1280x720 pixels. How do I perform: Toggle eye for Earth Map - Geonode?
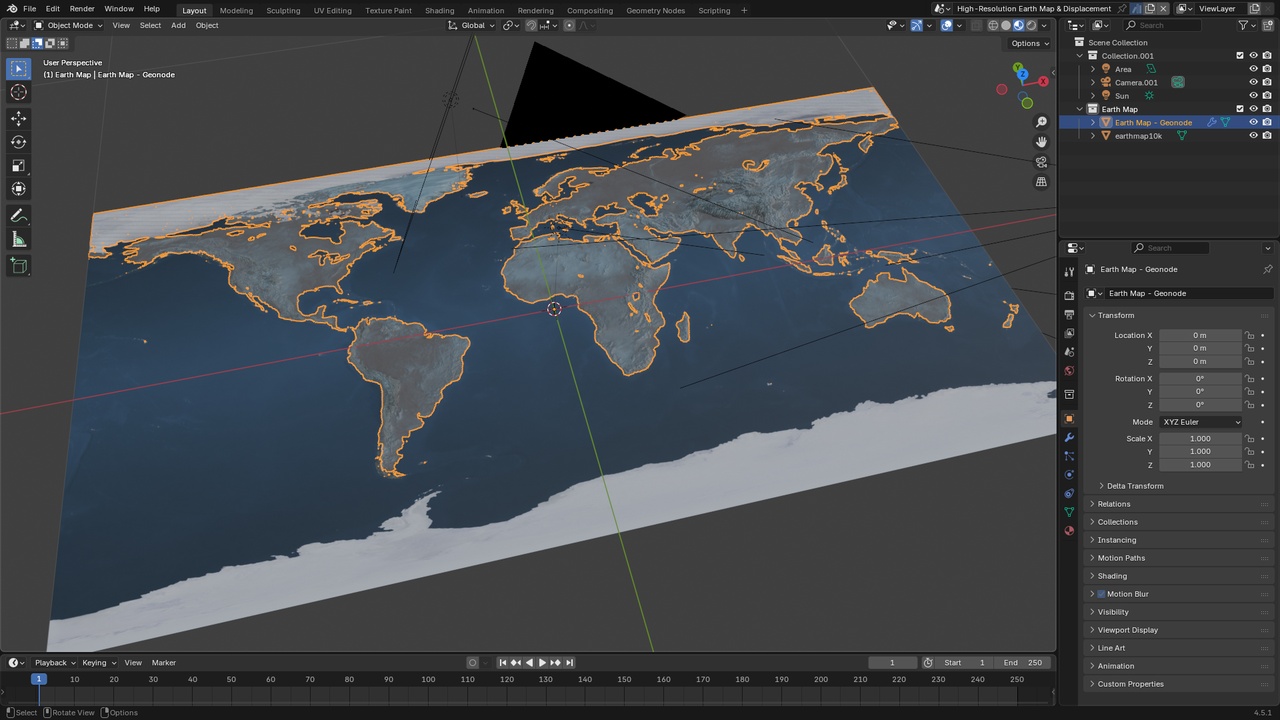click(1253, 122)
